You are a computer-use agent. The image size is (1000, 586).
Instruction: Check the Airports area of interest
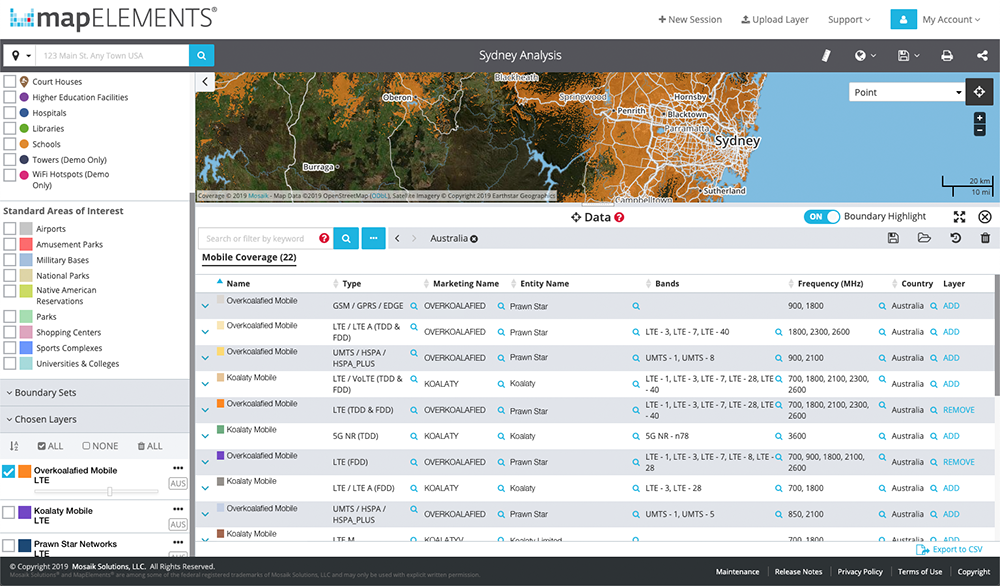point(9,229)
